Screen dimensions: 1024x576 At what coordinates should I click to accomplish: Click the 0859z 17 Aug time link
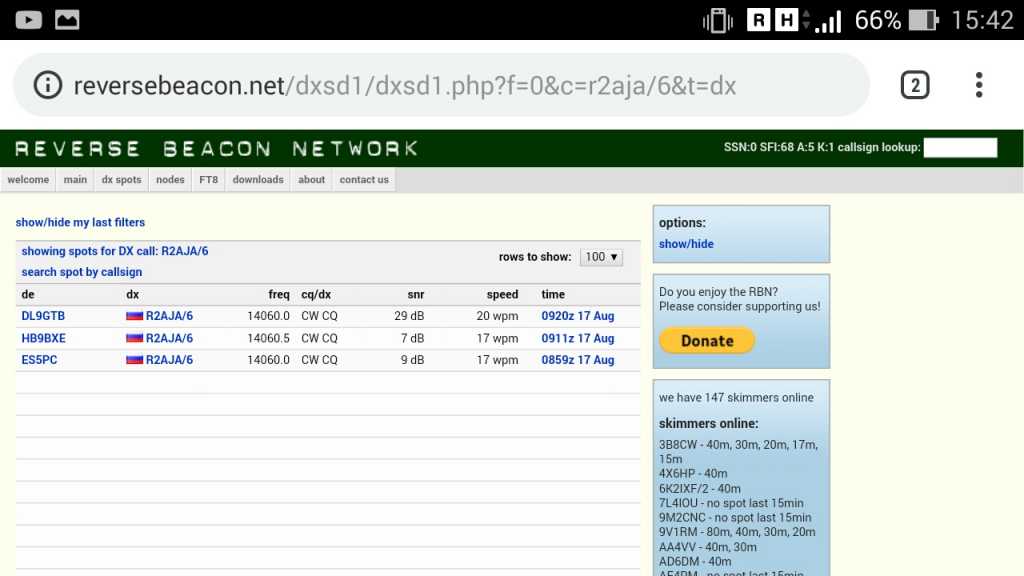pyautogui.click(x=578, y=360)
